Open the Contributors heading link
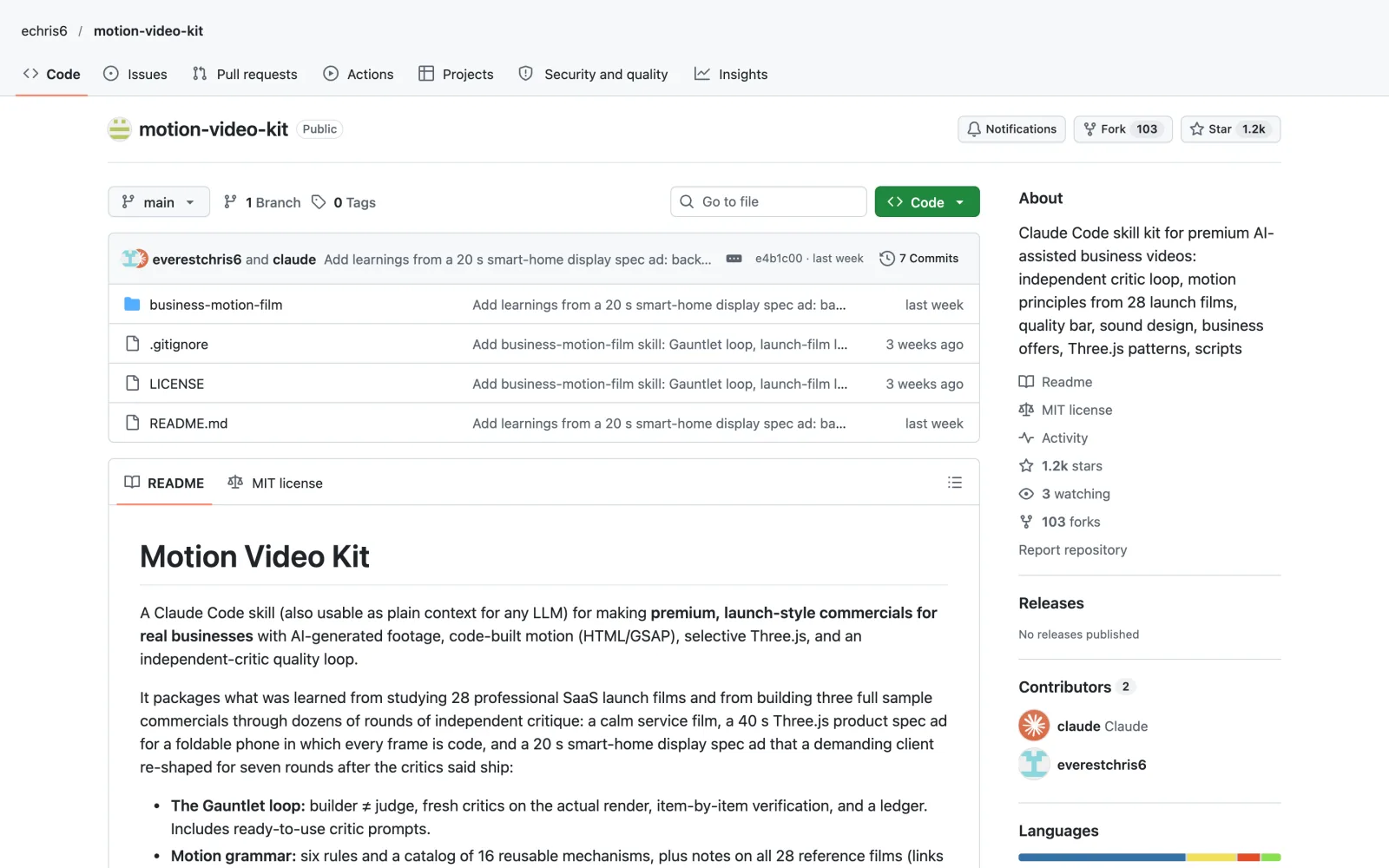1389x868 pixels. 1076,687
